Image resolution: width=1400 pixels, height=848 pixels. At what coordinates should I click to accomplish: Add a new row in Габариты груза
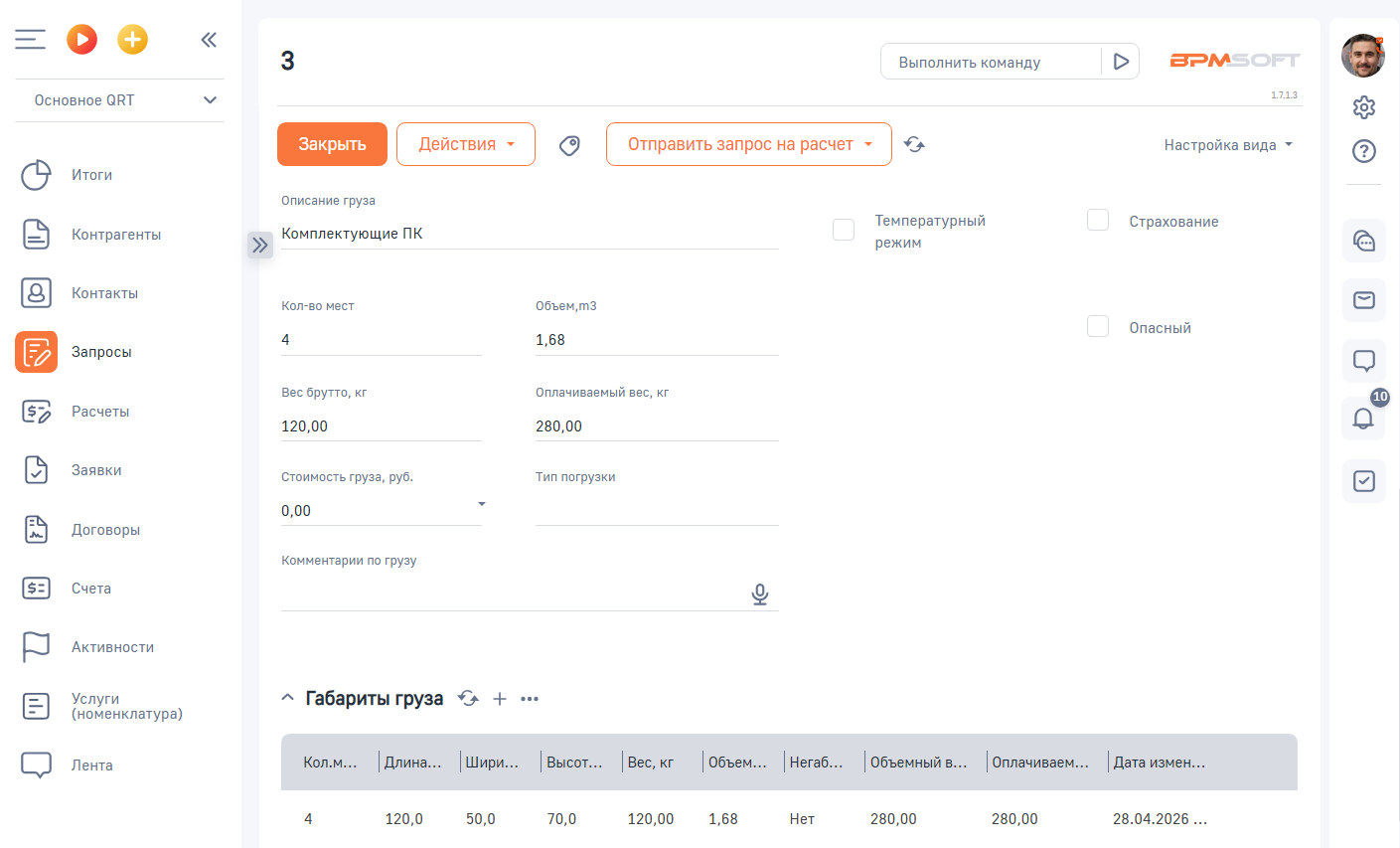[500, 699]
